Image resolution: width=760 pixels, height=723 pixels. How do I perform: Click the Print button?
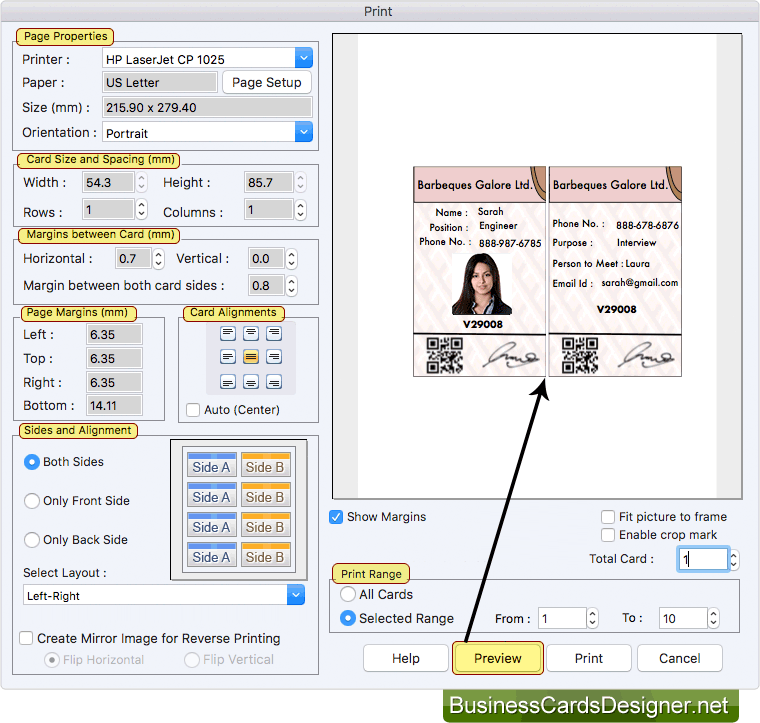click(589, 658)
